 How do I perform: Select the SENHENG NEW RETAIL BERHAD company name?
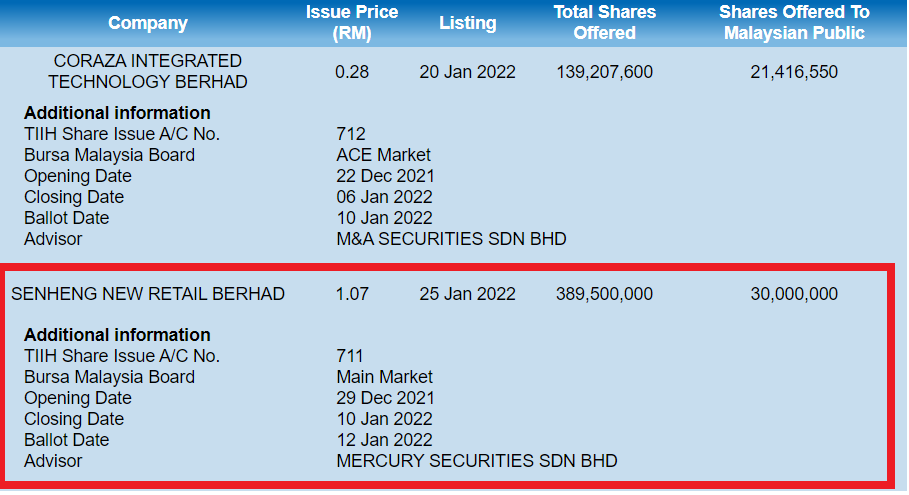tap(148, 294)
